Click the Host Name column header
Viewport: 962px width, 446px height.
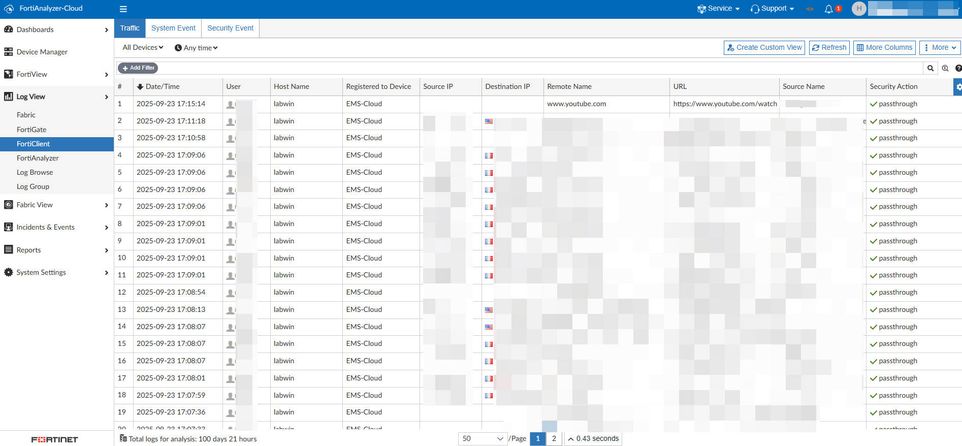pos(306,87)
